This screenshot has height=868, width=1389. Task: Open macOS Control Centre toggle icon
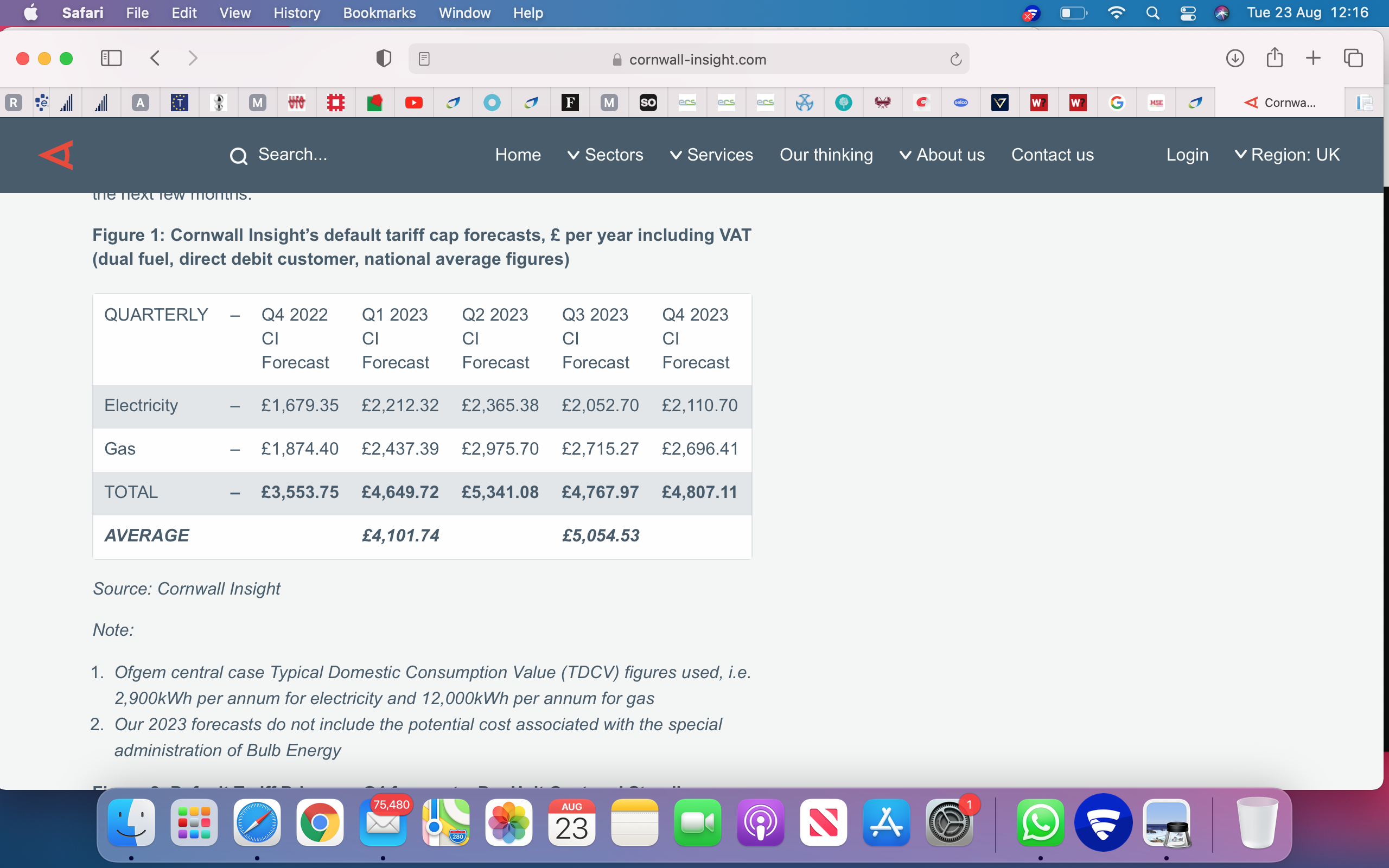pyautogui.click(x=1188, y=12)
